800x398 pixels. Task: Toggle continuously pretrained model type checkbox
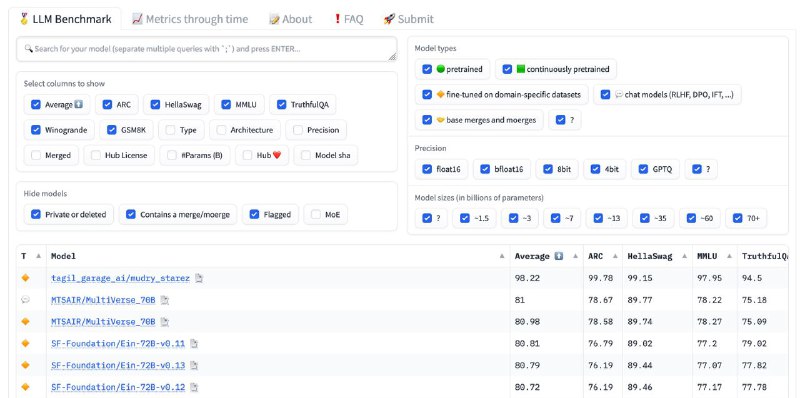(507, 69)
